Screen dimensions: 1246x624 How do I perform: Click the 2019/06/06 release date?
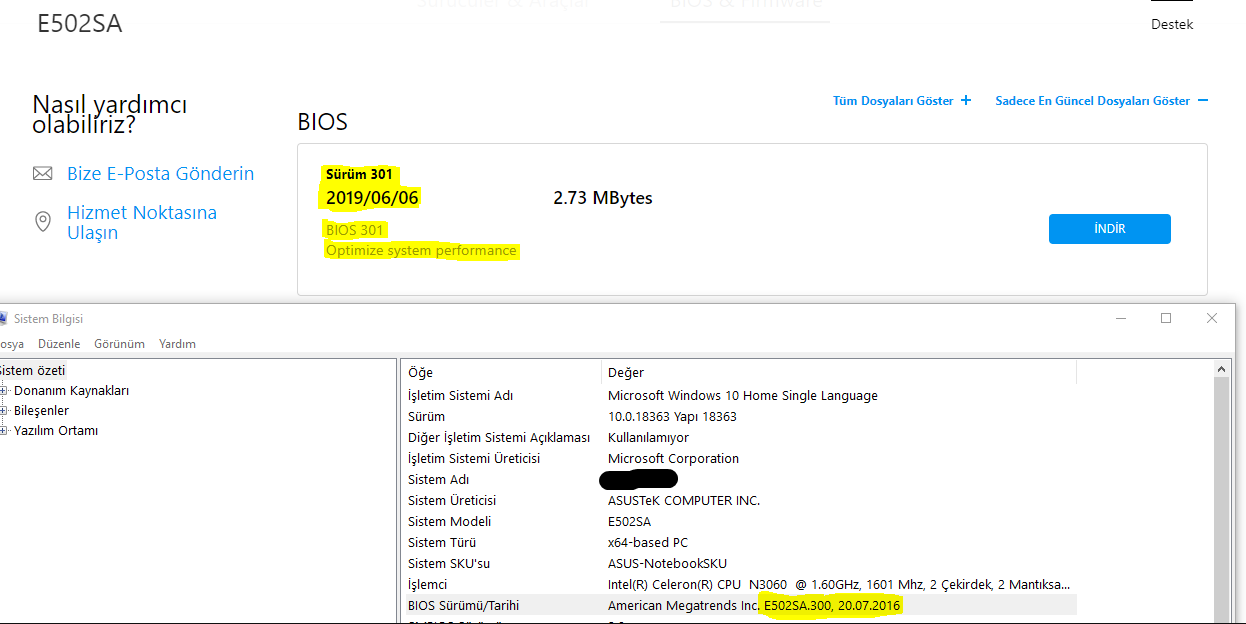click(x=372, y=198)
